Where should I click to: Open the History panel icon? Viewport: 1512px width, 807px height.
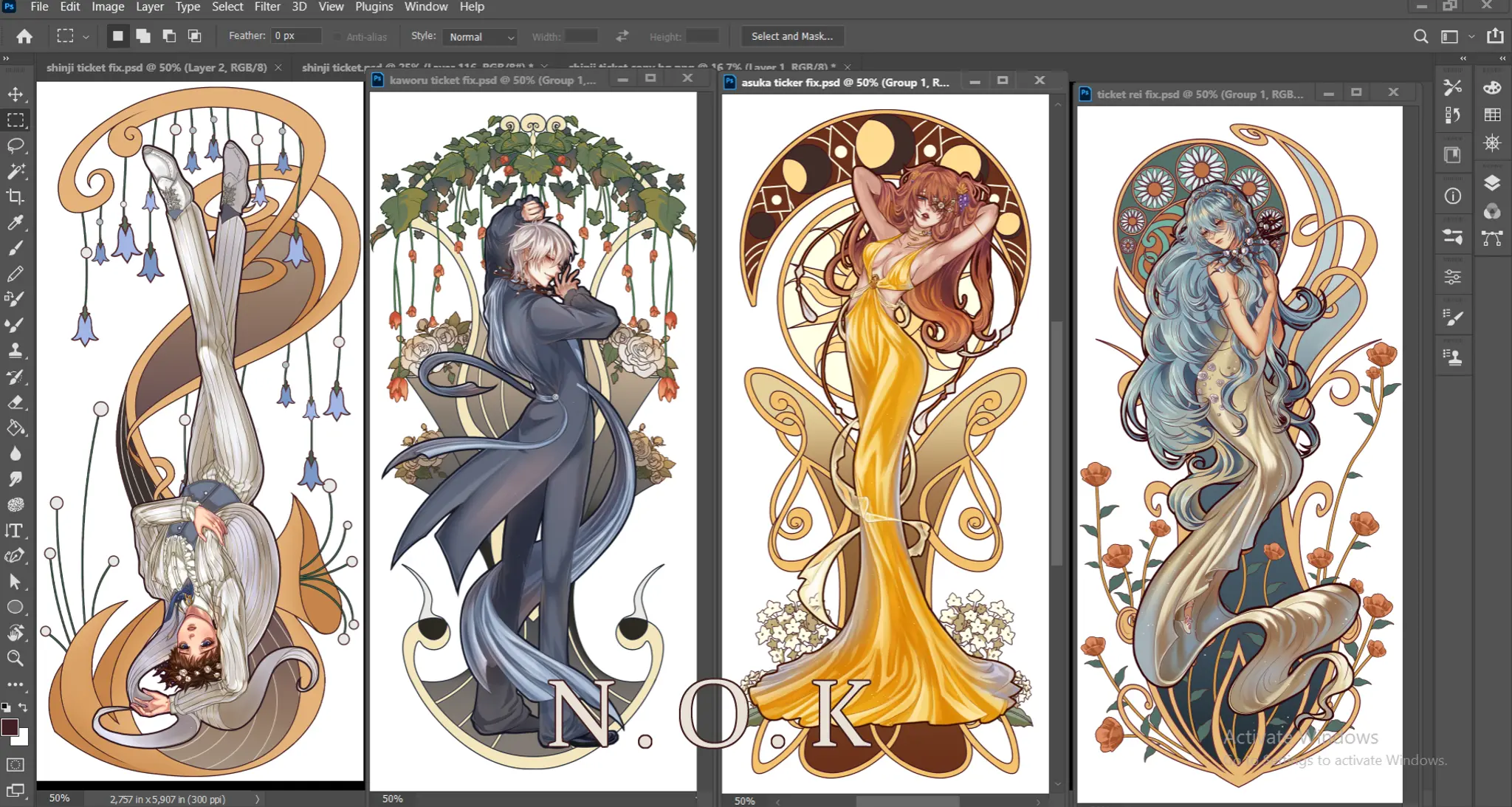pyautogui.click(x=1452, y=115)
